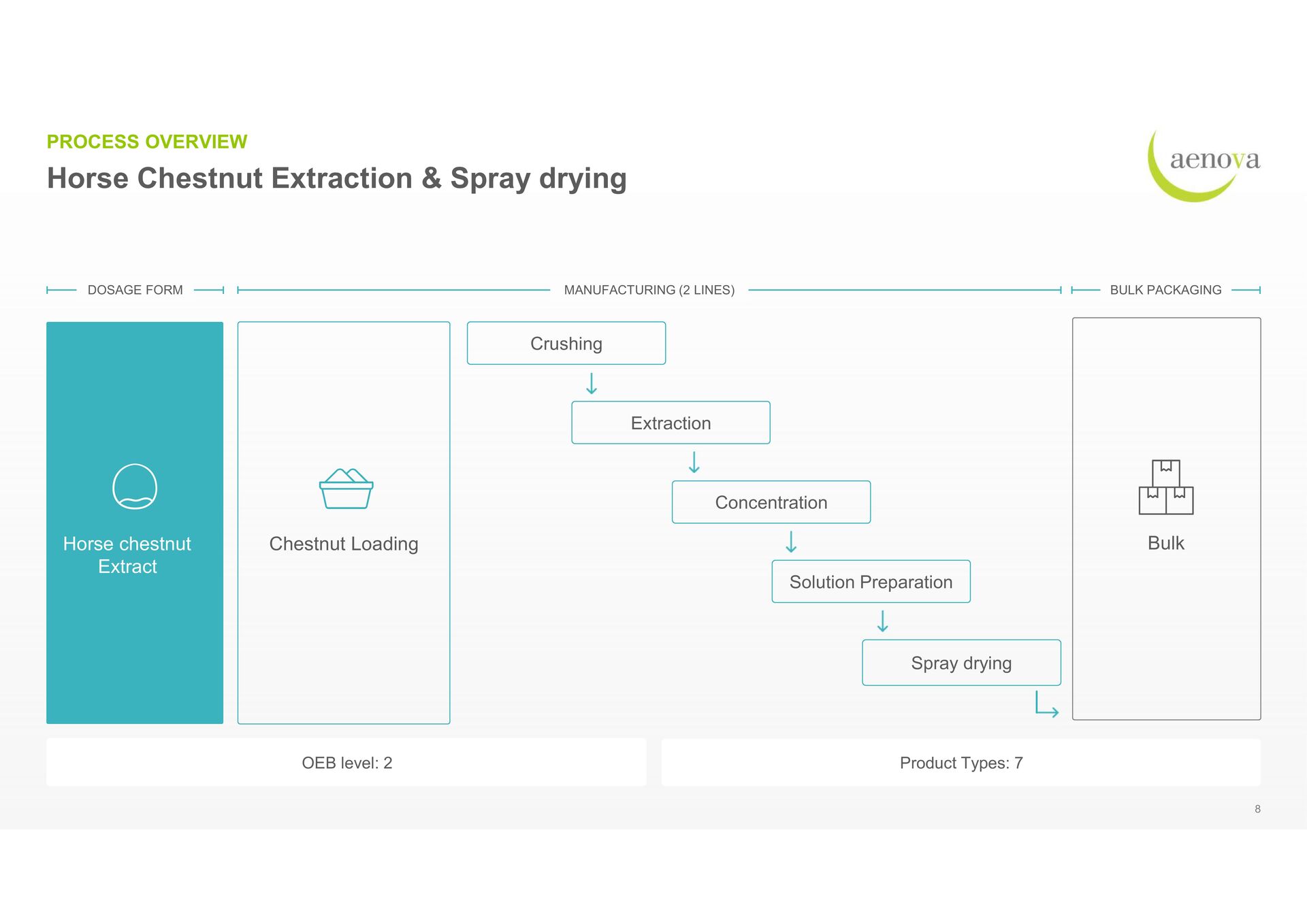Click the Aenova logo
1307x924 pixels.
coord(1204,165)
